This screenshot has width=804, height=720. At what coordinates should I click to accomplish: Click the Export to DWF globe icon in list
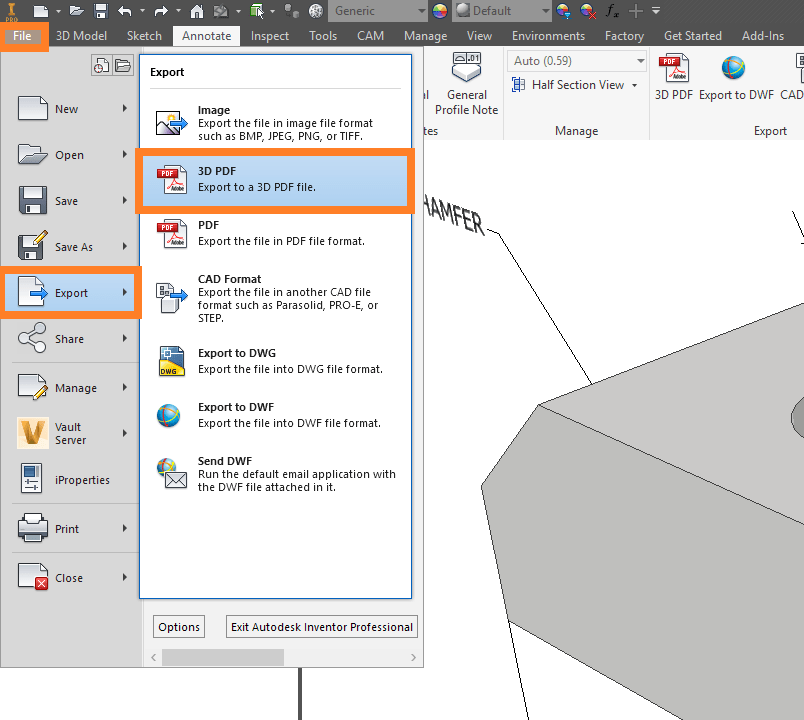[x=169, y=415]
